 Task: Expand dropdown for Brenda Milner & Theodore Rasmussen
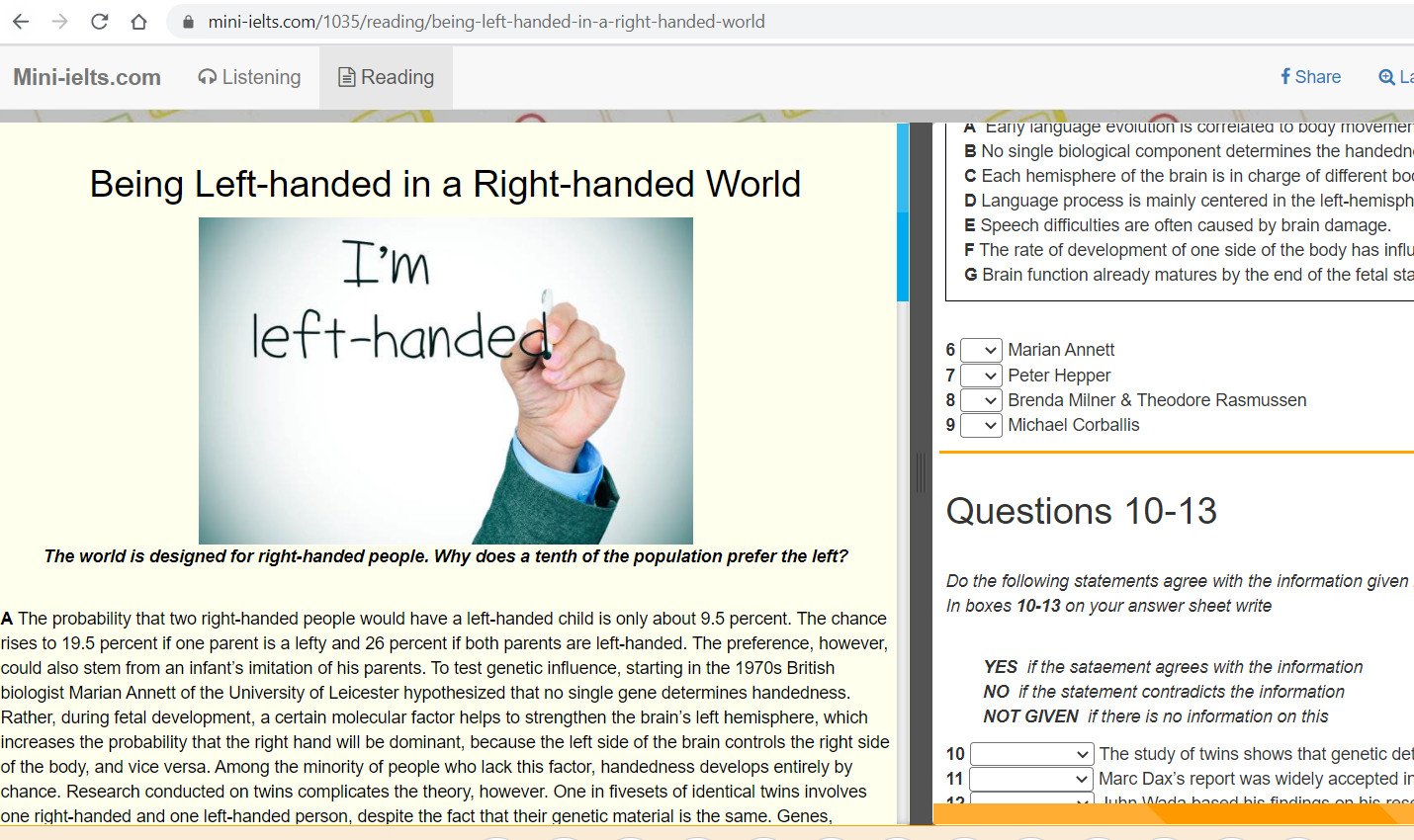tap(981, 400)
